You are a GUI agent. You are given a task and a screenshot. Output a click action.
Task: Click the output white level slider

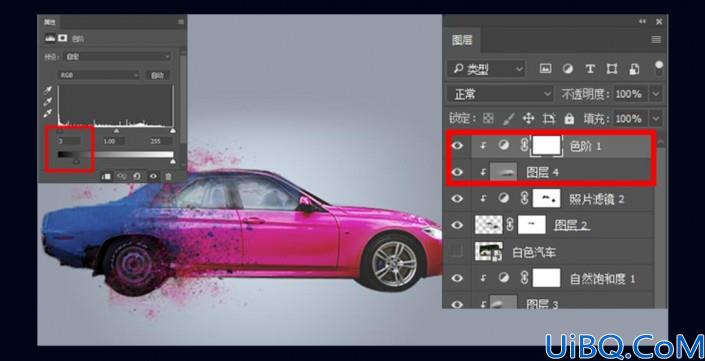(173, 161)
